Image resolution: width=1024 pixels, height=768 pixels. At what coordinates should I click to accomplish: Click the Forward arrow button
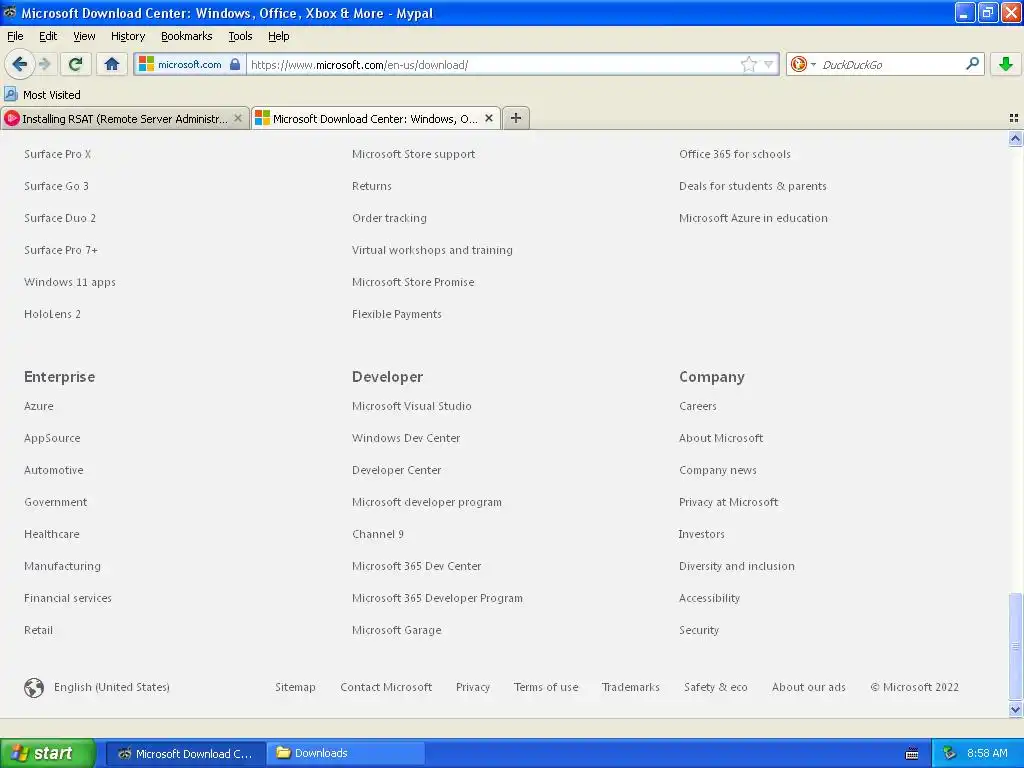pyautogui.click(x=45, y=64)
